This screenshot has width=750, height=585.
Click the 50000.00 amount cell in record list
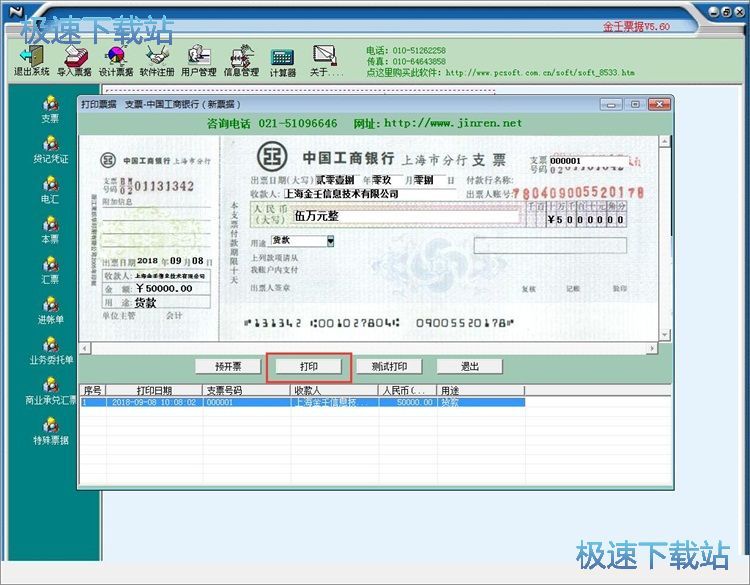[x=408, y=402]
